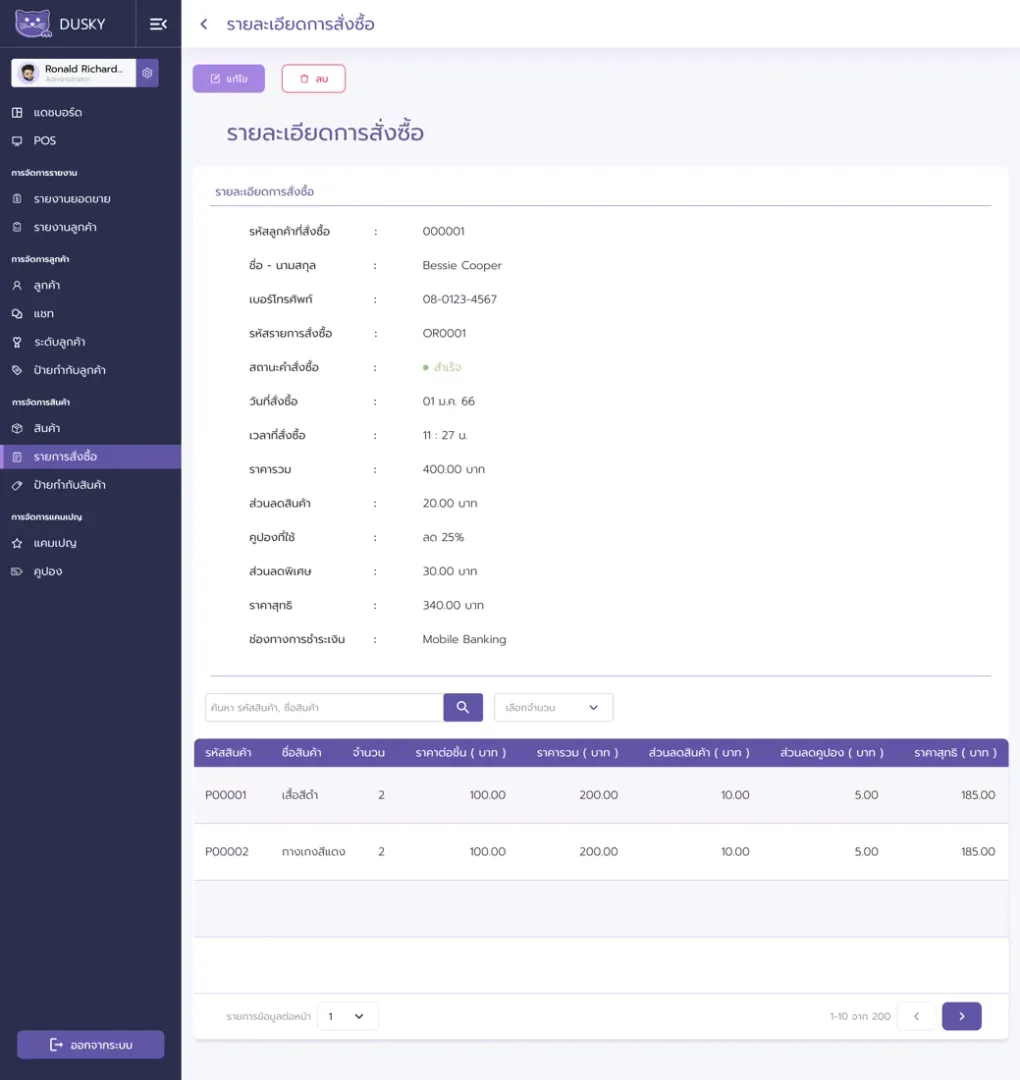1020x1080 pixels.
Task: Go back using the header arrow
Action: click(x=204, y=24)
